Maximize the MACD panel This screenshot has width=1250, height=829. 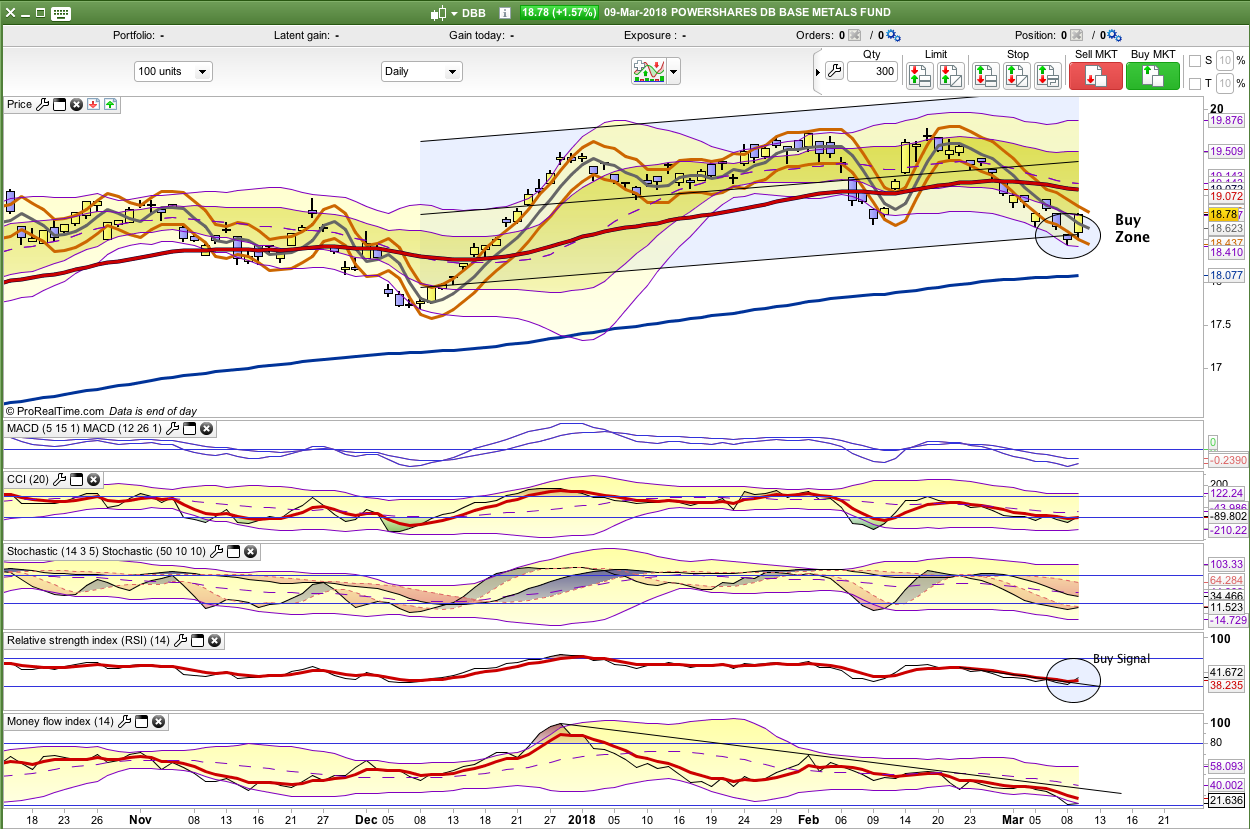tap(189, 428)
